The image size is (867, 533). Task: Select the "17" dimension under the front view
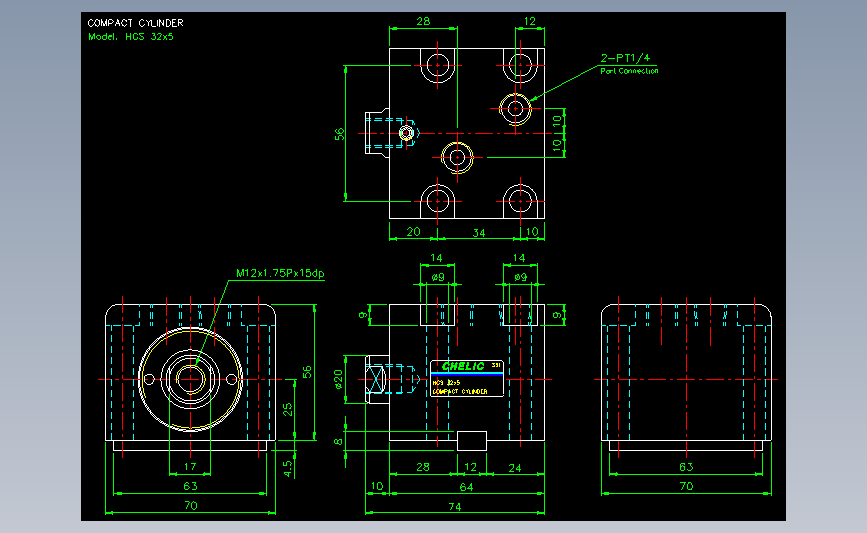tap(190, 467)
